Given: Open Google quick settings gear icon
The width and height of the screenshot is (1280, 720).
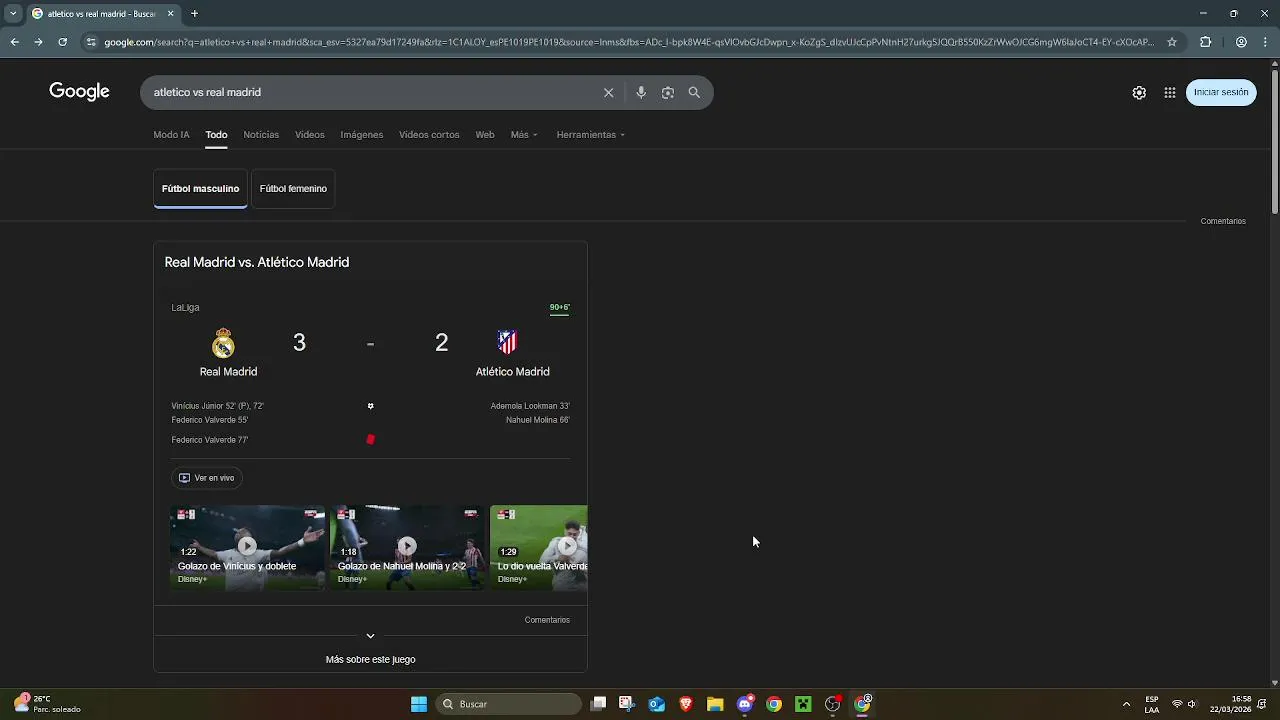Looking at the screenshot, I should click(x=1139, y=92).
